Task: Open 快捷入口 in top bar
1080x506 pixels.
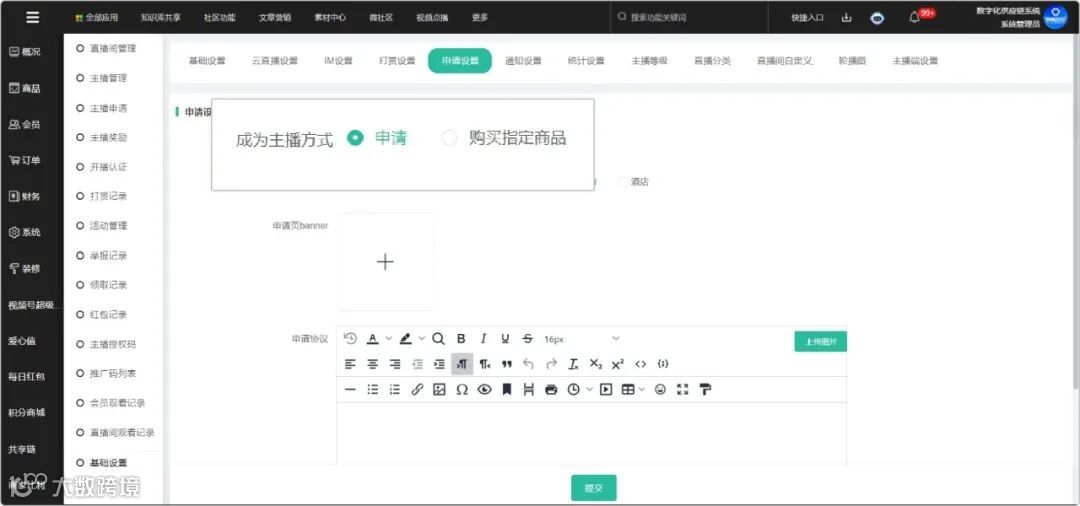Action: click(x=807, y=18)
